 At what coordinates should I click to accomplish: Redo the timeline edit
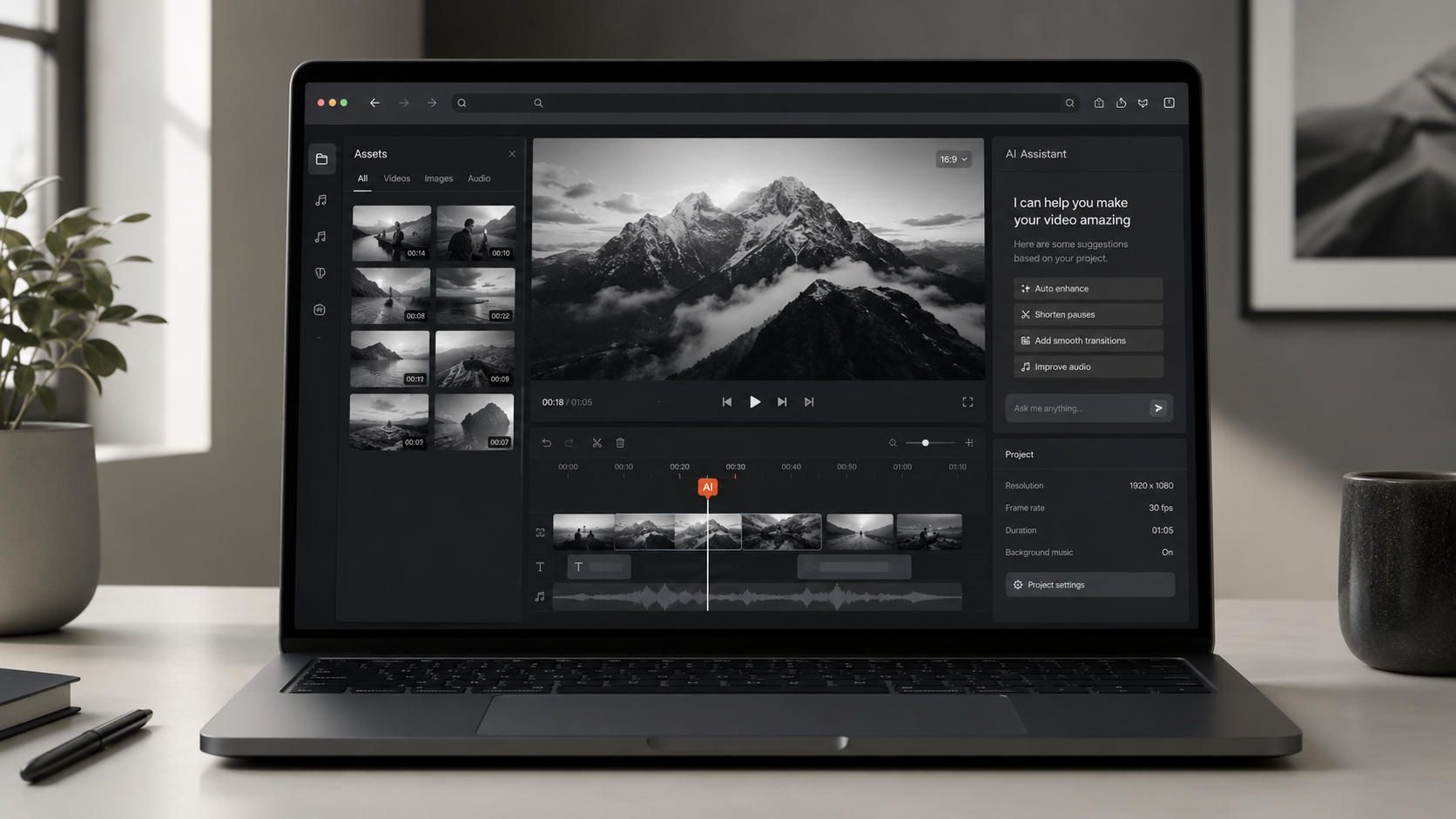(x=570, y=443)
